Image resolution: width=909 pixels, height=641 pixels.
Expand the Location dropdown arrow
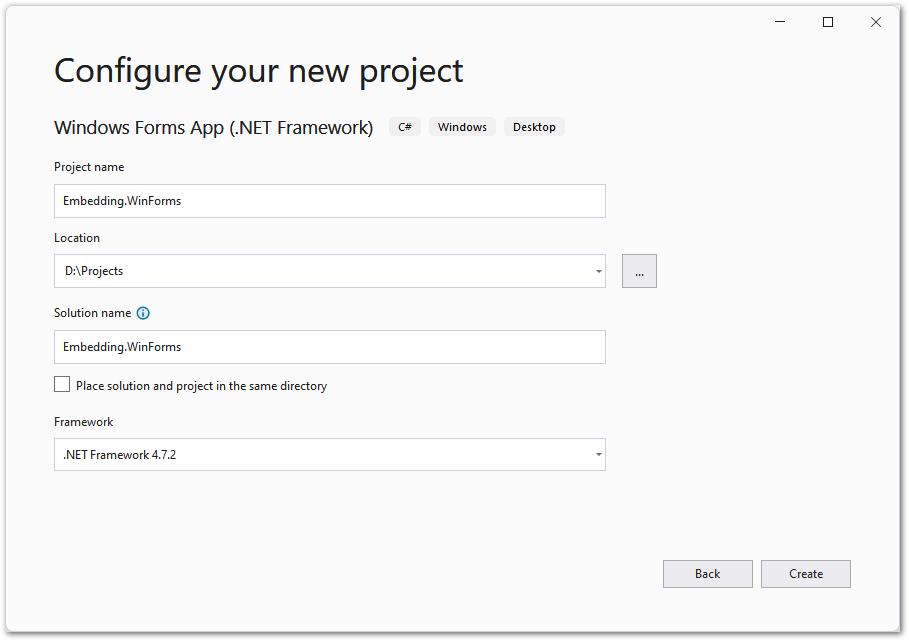pos(598,271)
